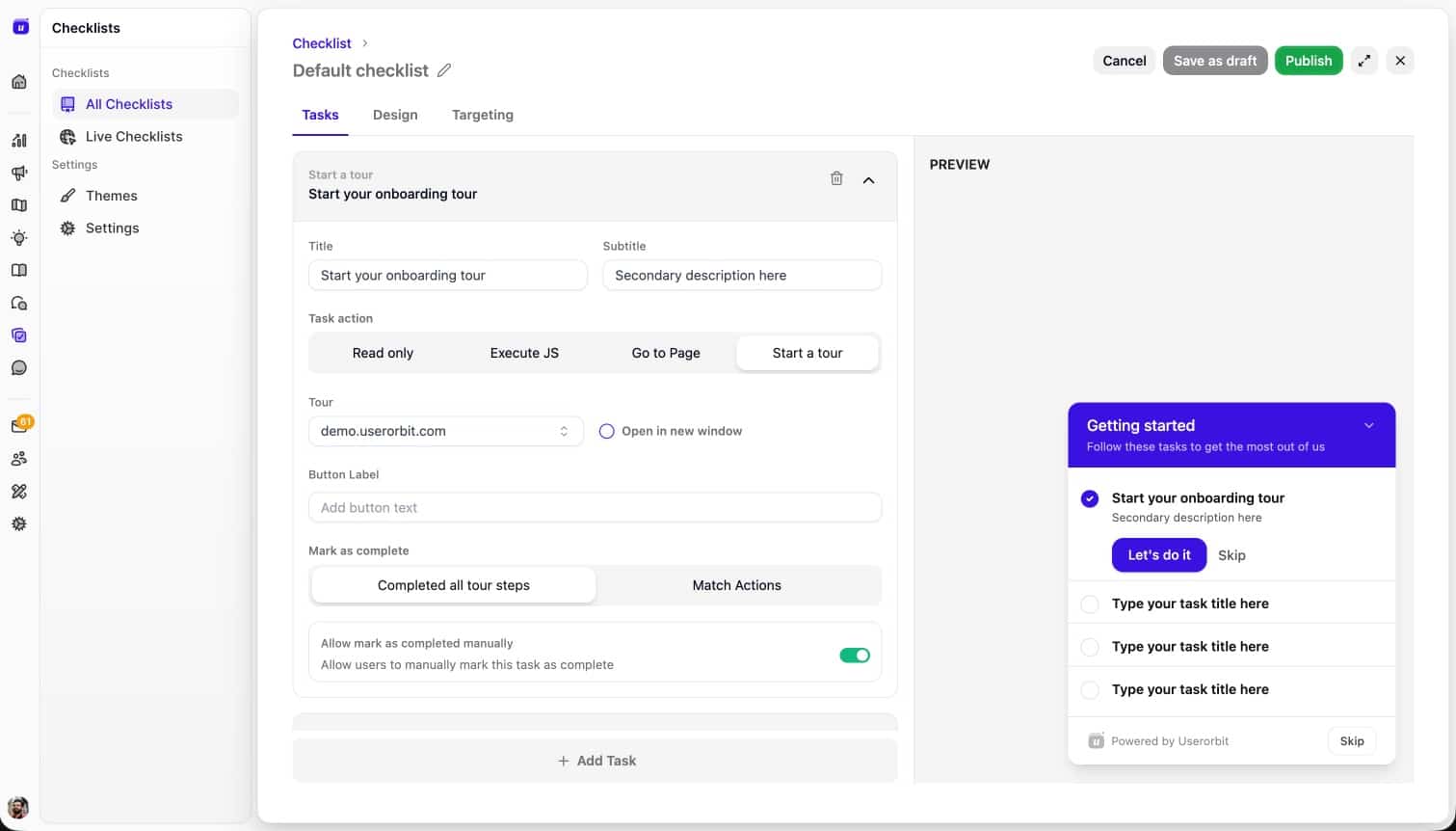
Task: Edit checklist name with pencil icon
Action: (x=444, y=69)
